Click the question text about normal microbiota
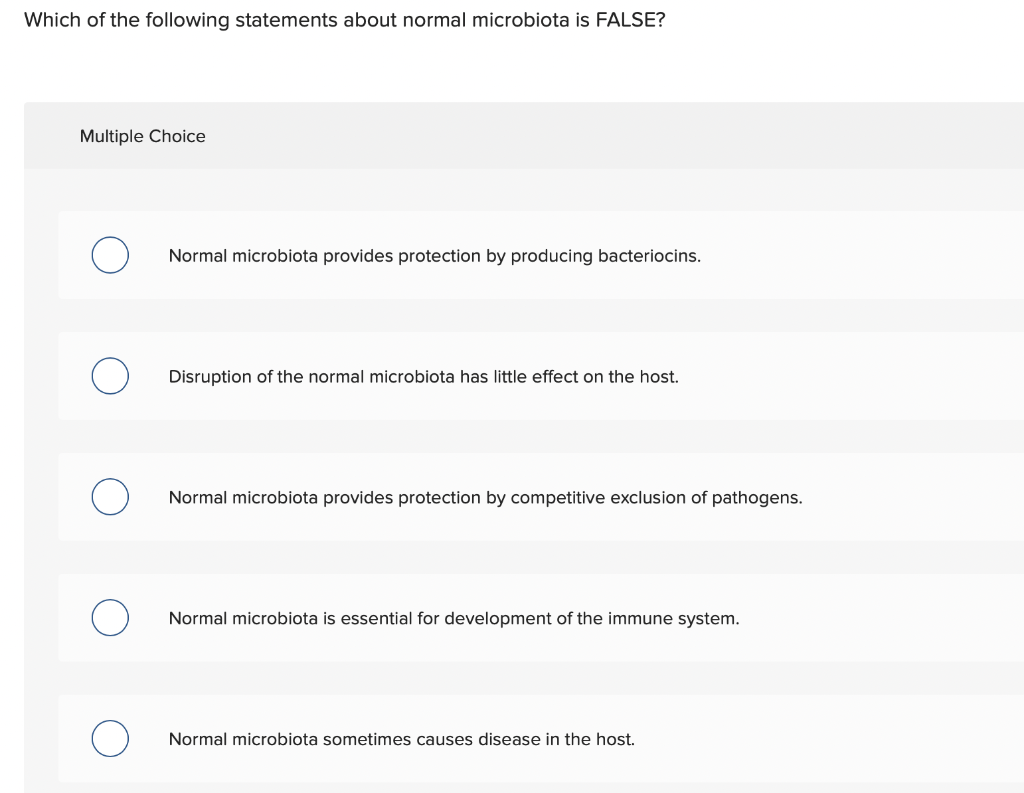 [x=344, y=20]
